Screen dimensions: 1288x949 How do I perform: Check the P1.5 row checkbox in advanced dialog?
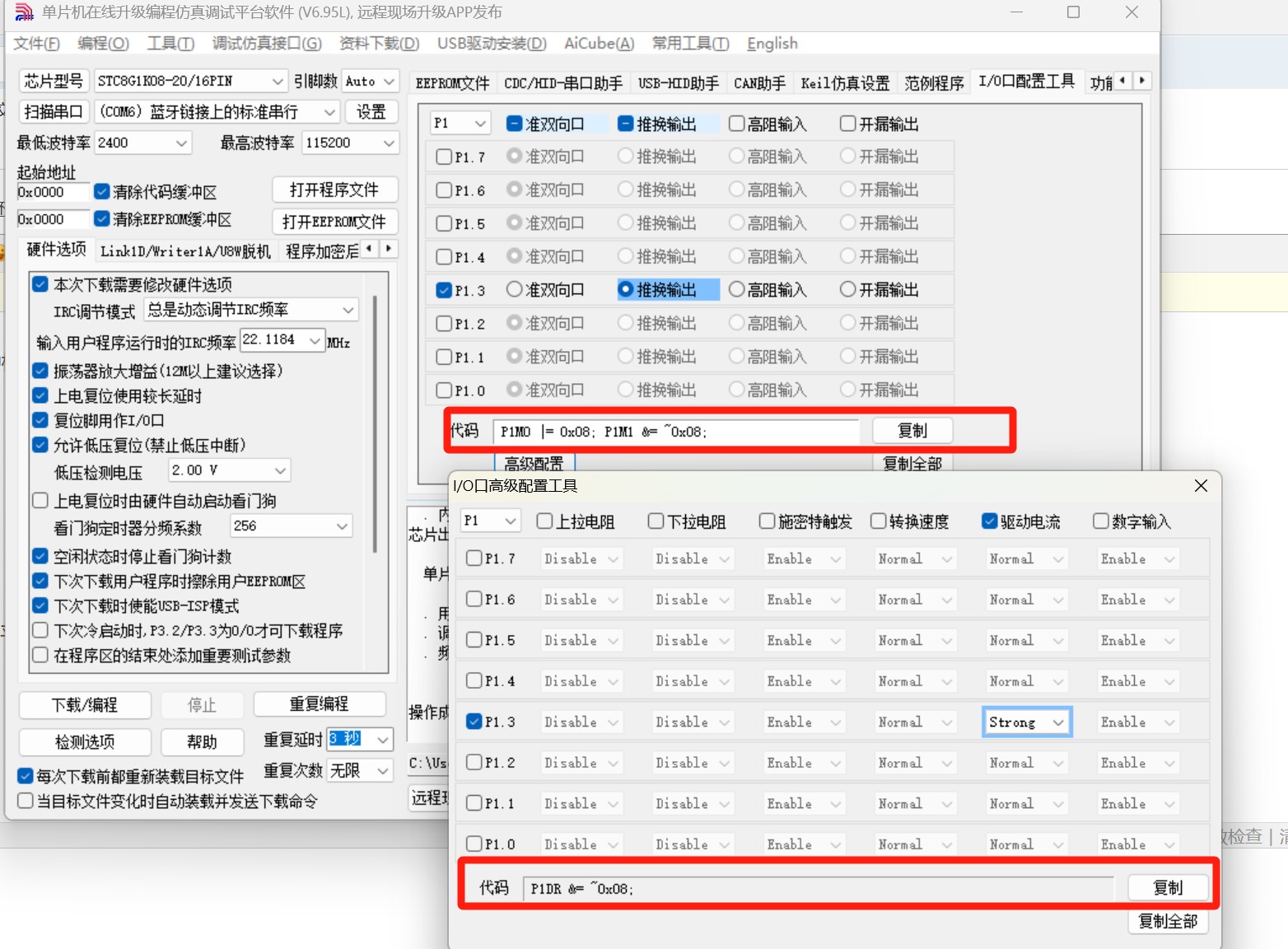[x=474, y=639]
